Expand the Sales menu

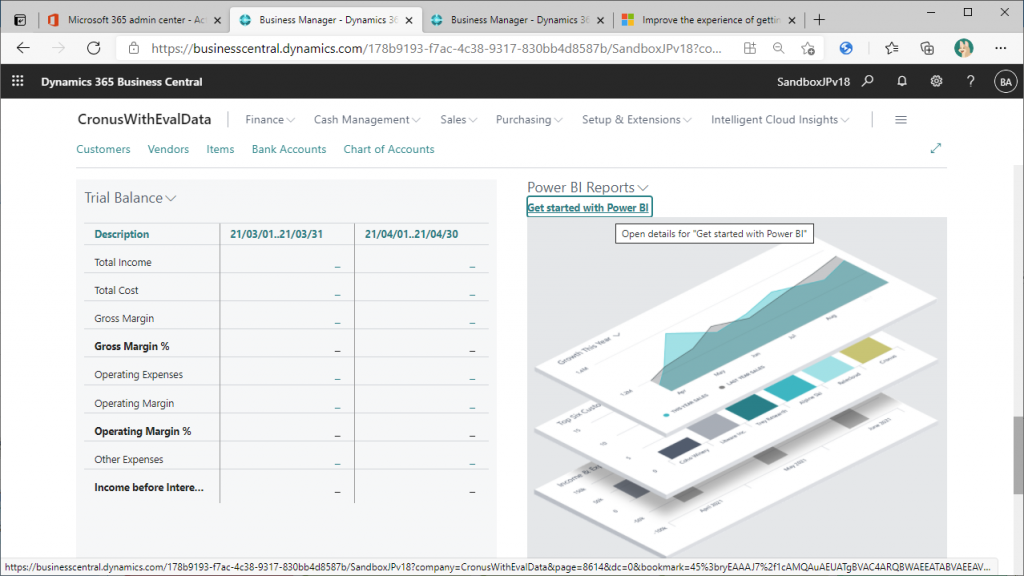coord(458,120)
